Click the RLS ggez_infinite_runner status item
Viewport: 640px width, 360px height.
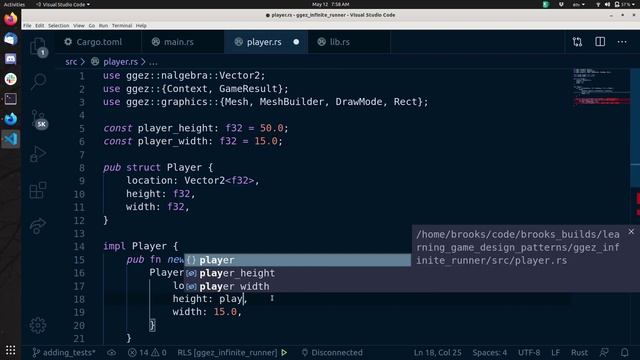click(x=227, y=353)
